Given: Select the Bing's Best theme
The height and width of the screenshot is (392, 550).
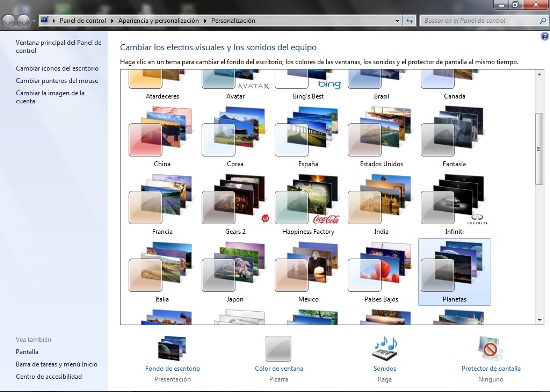Looking at the screenshot, I should (308, 85).
